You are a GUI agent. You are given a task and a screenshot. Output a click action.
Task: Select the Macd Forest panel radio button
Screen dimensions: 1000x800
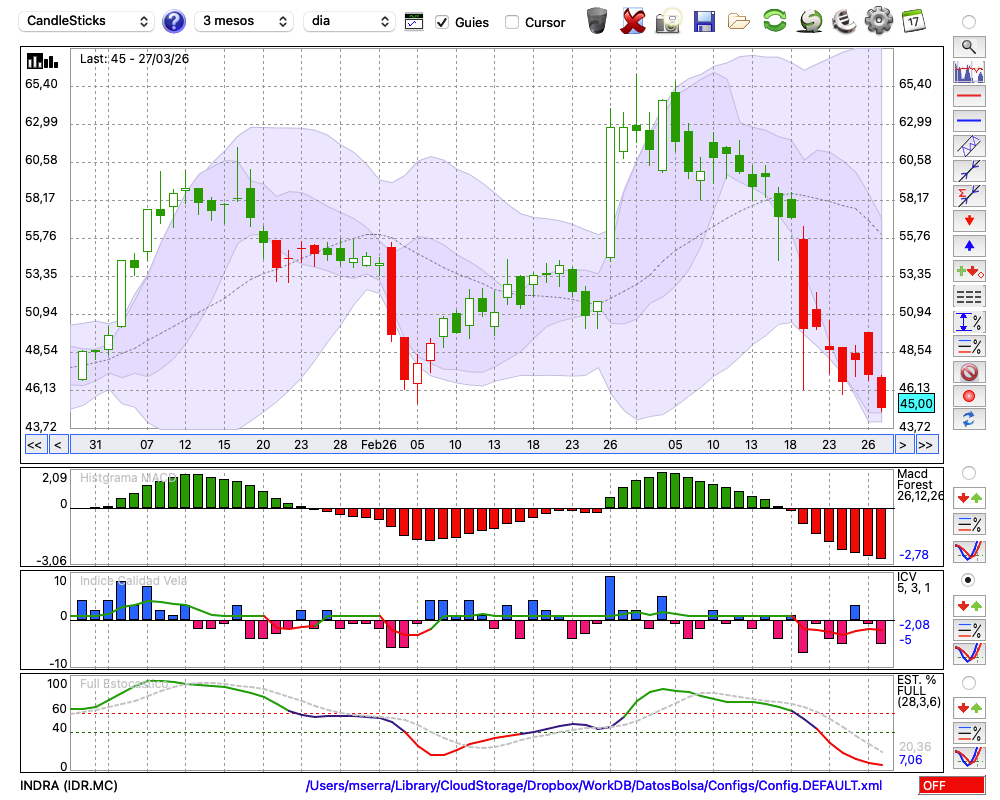[x=968, y=472]
